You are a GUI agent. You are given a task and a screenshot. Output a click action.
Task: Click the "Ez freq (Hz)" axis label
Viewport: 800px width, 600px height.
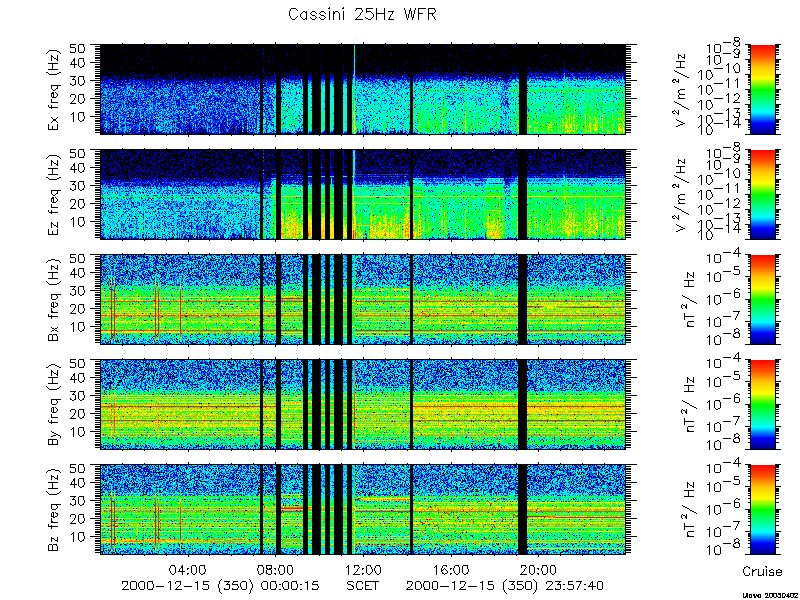[x=54, y=194]
